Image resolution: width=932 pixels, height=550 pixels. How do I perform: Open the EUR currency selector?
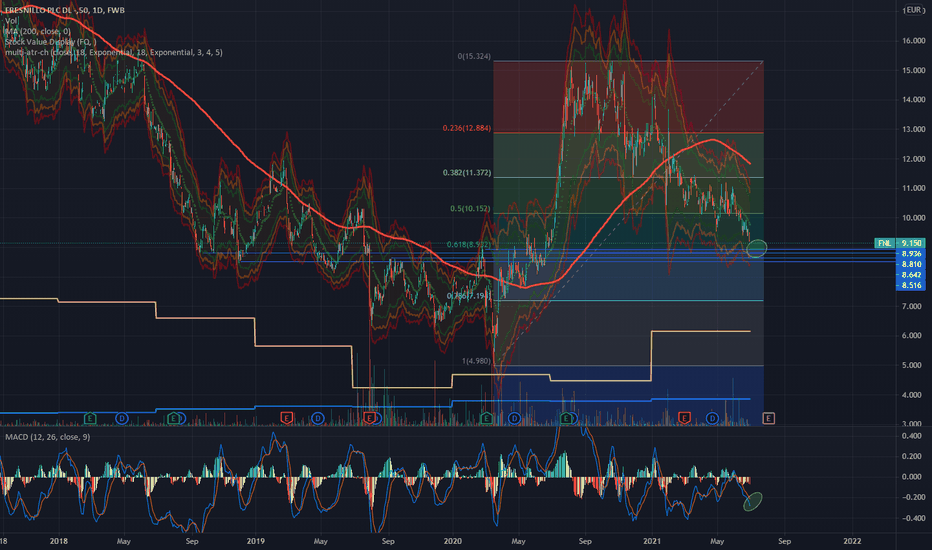click(914, 10)
